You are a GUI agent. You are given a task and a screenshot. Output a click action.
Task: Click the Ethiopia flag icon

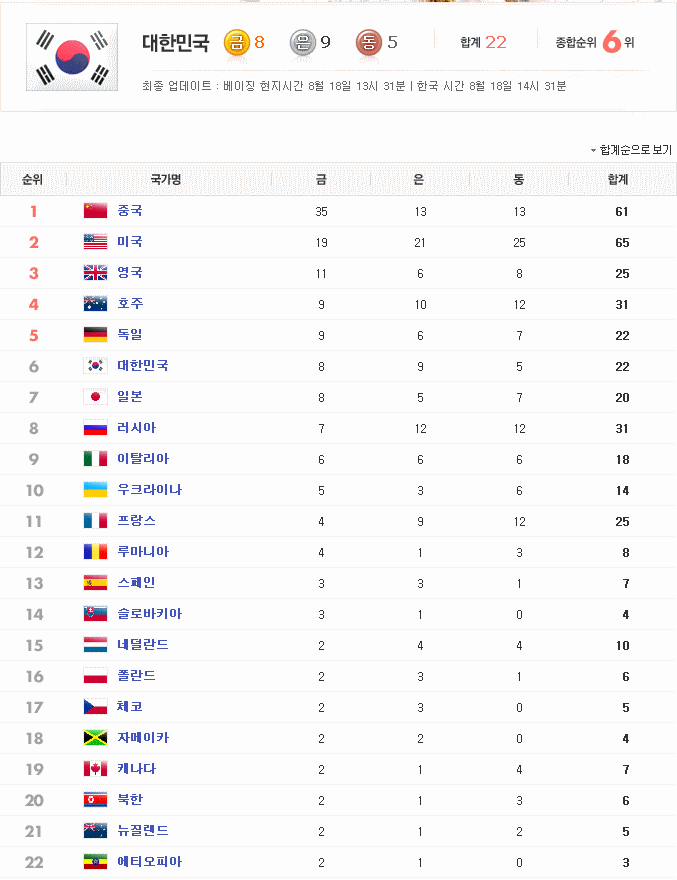point(95,861)
